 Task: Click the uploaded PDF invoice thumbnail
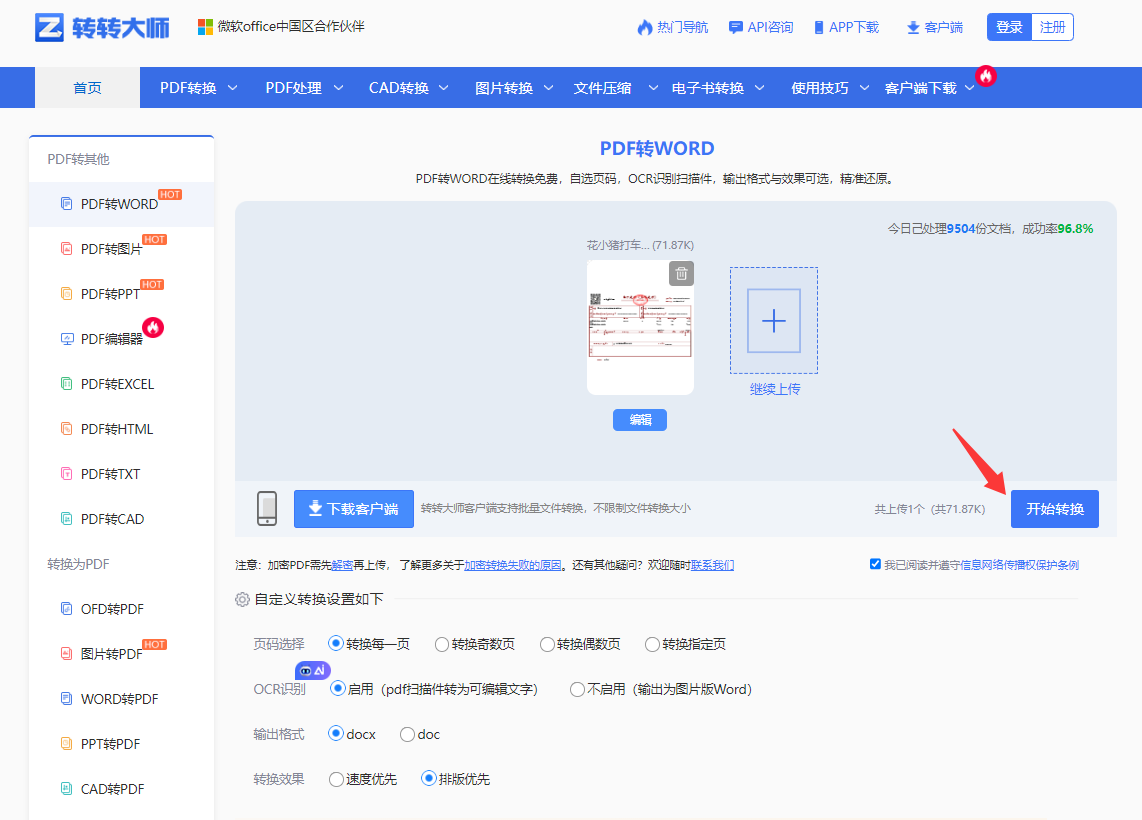[x=640, y=328]
